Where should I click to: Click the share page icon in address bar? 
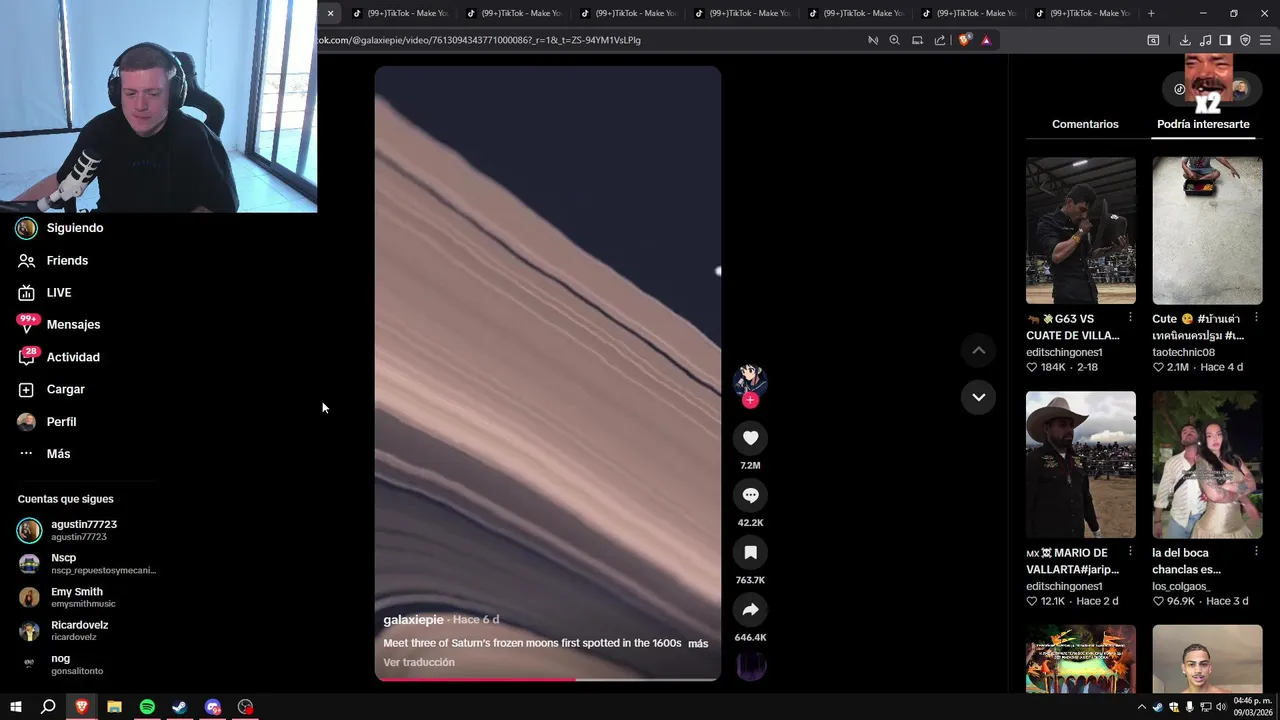(940, 40)
